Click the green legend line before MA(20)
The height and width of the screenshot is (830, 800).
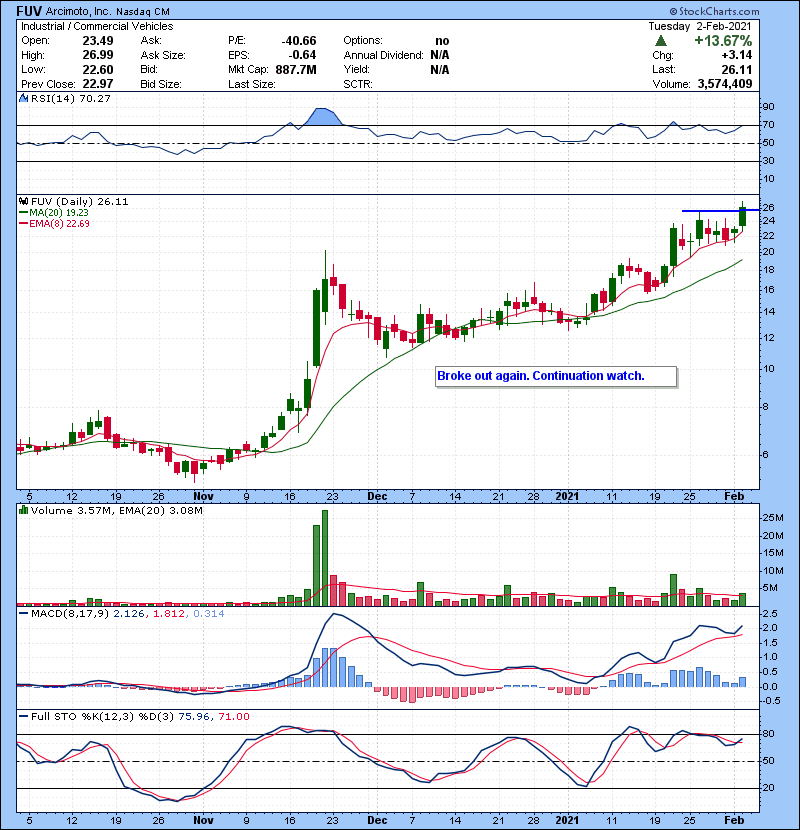point(23,212)
